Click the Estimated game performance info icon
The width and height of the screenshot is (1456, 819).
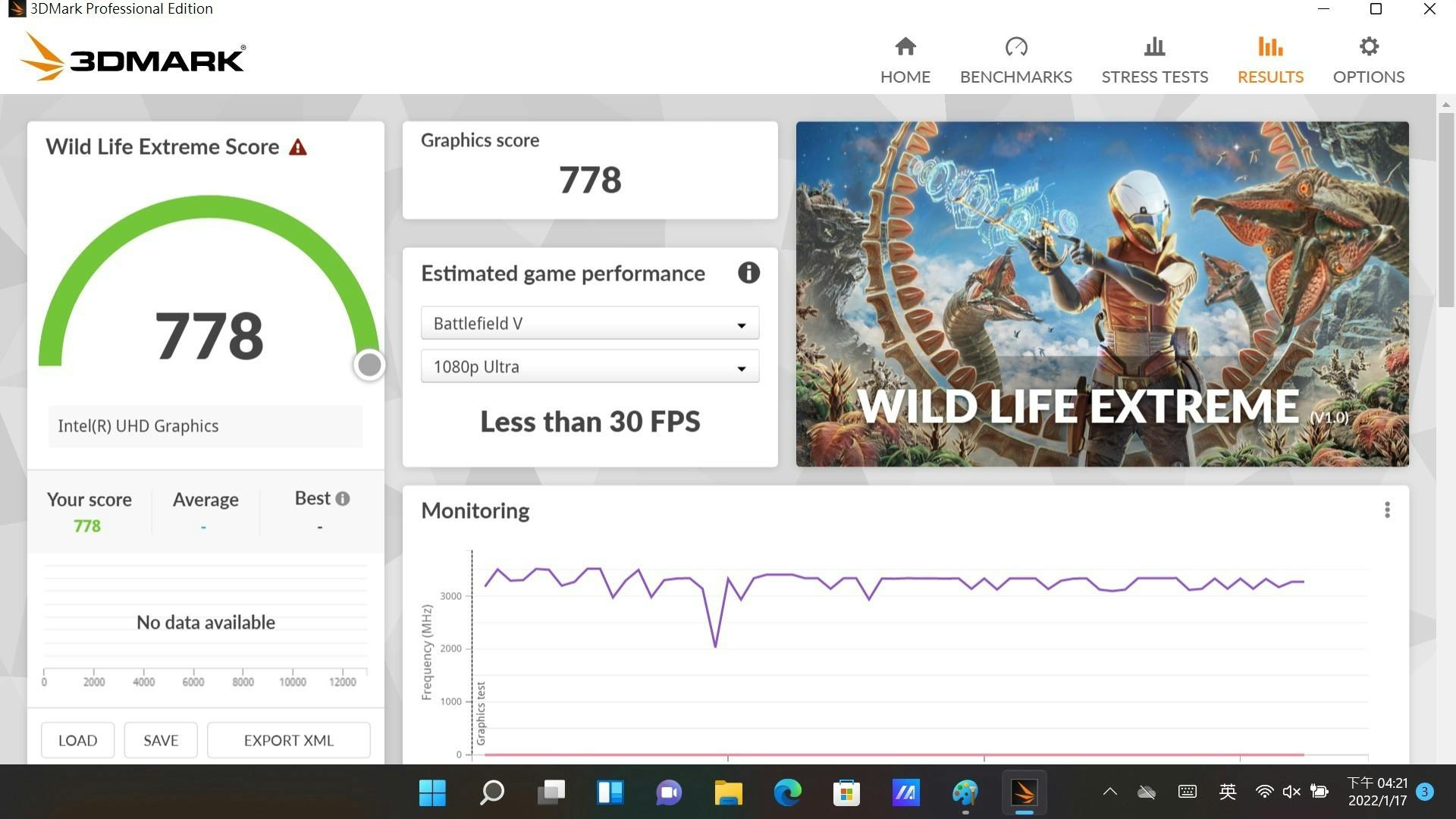click(748, 273)
